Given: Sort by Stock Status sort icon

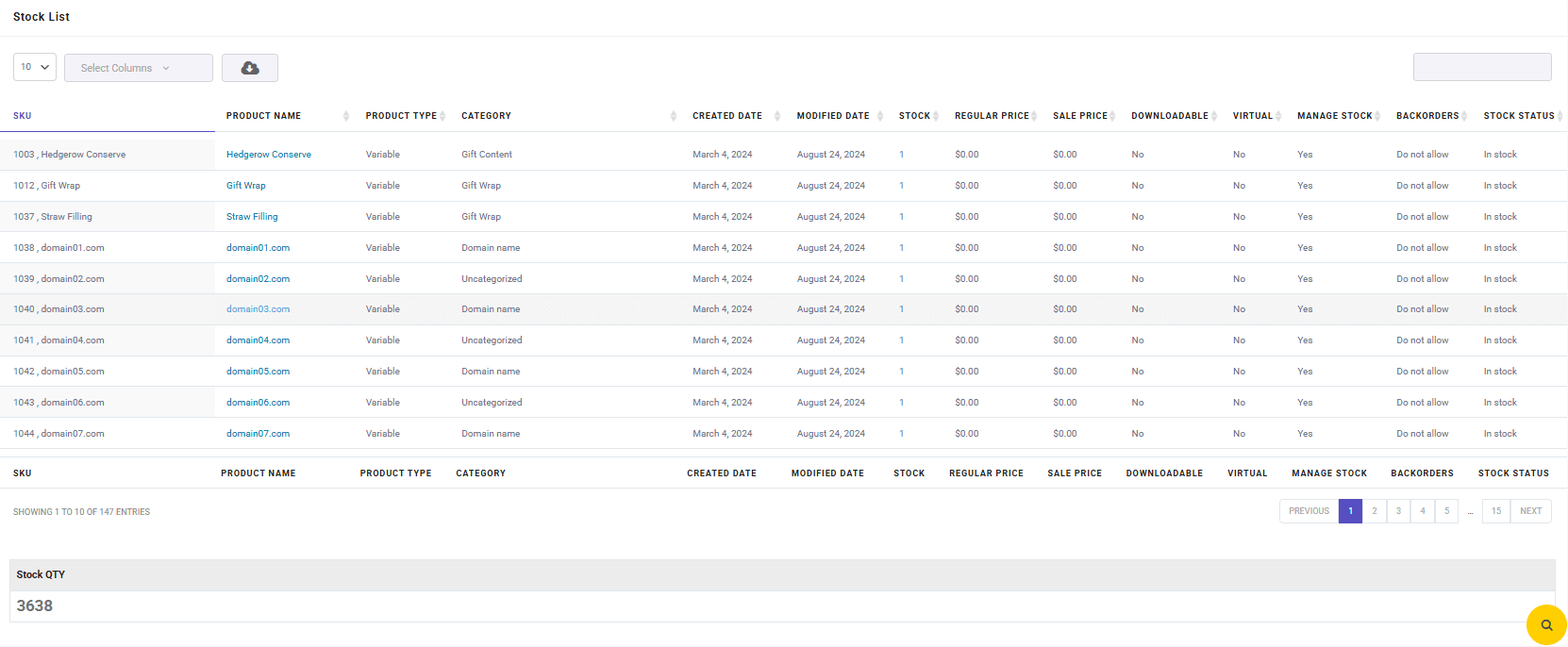Looking at the screenshot, I should pyautogui.click(x=1560, y=116).
